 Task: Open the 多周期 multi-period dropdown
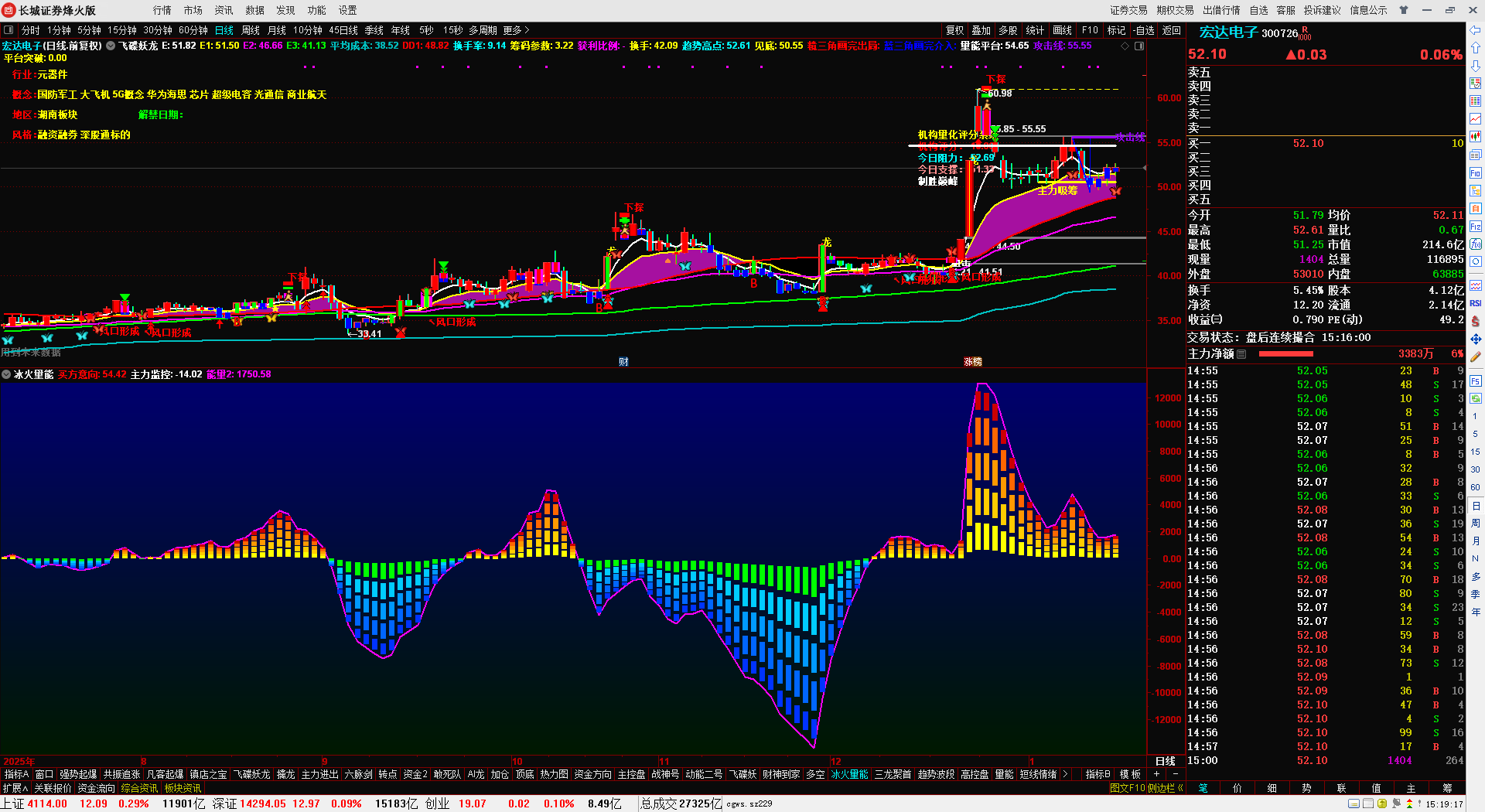[x=483, y=30]
